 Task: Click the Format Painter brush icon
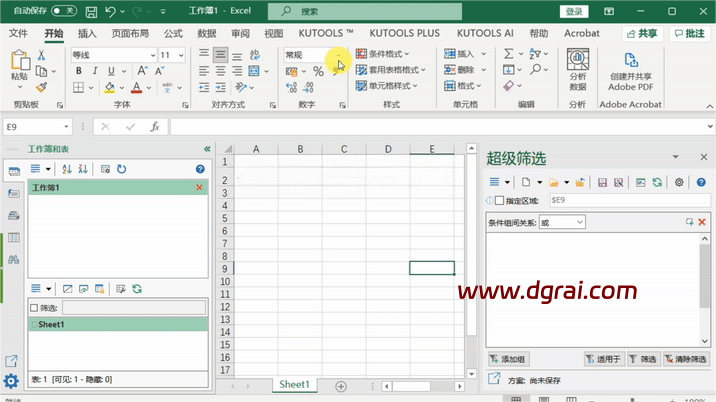click(x=42, y=87)
